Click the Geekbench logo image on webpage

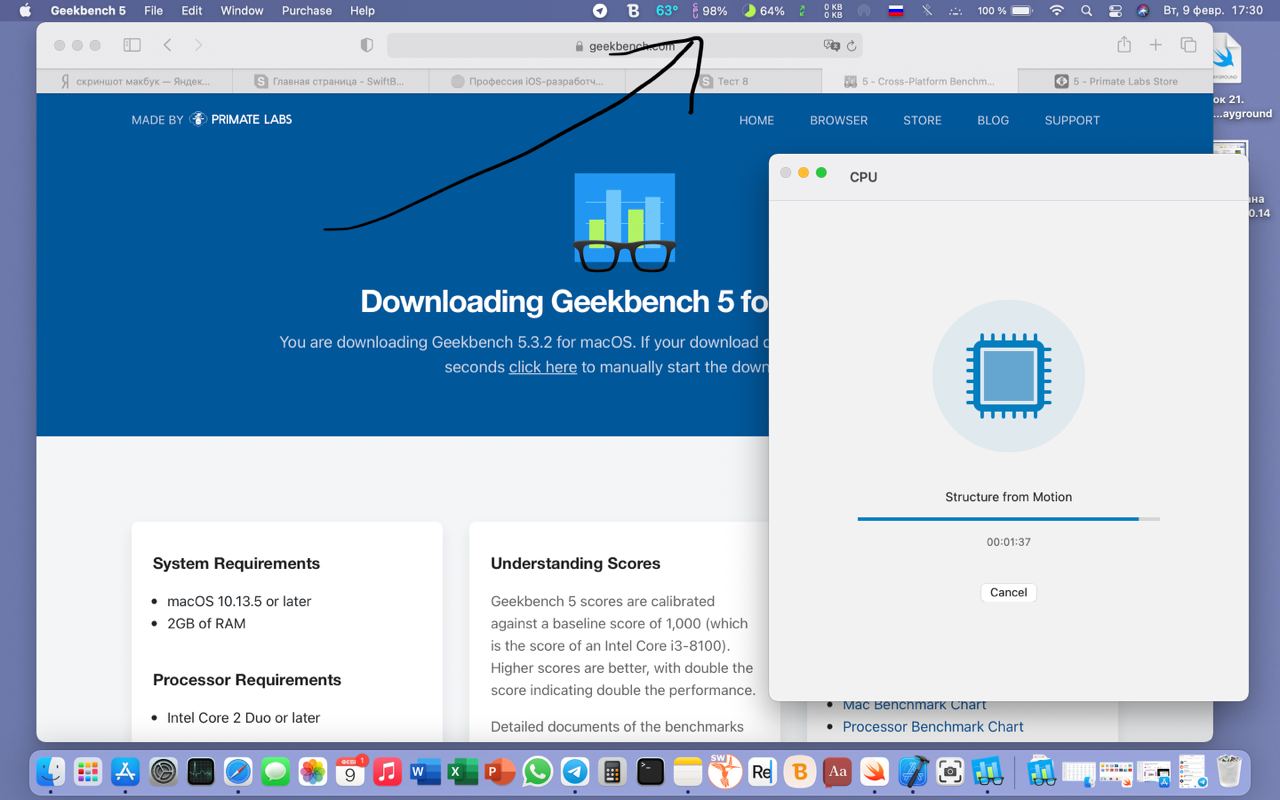point(624,222)
